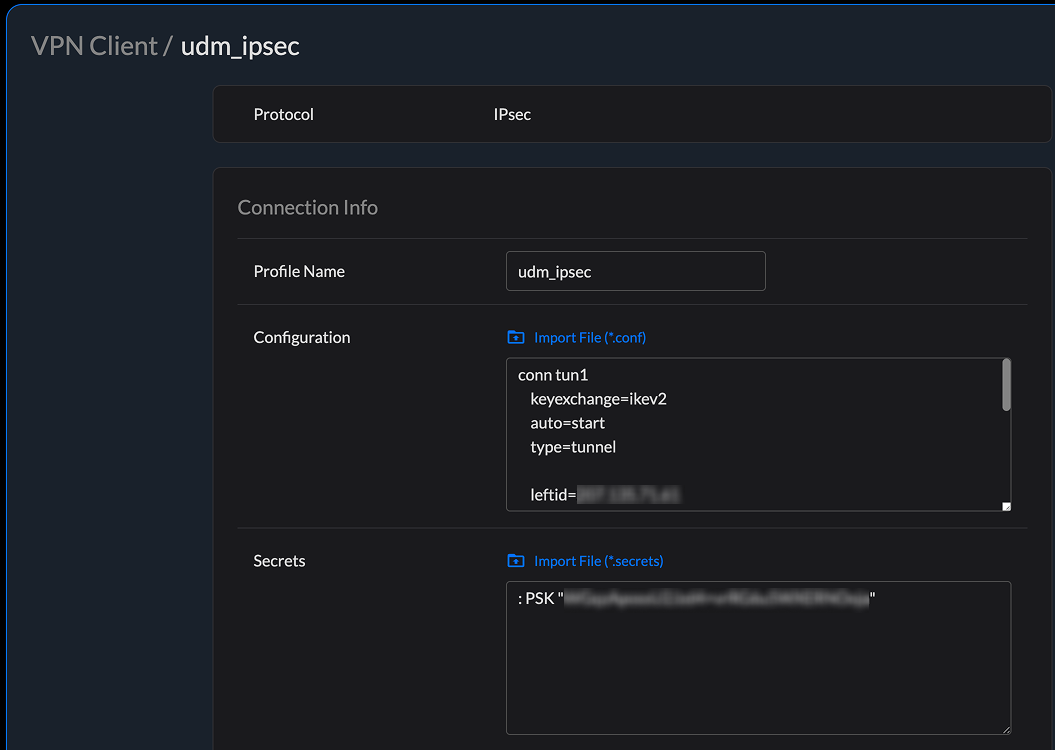Open the Import File (*.conf) link
1055x750 pixels.
click(x=589, y=338)
